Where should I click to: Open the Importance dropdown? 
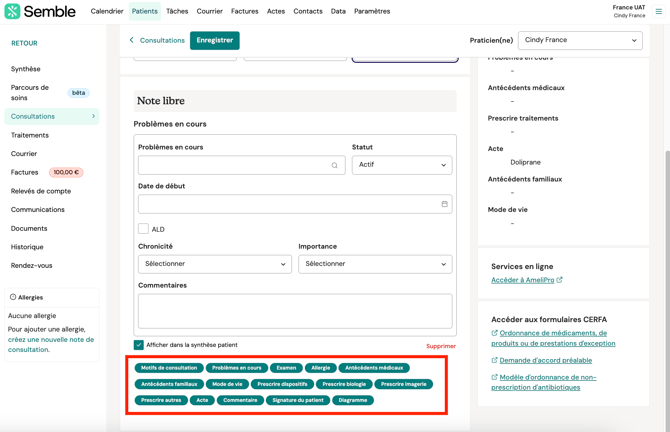[375, 264]
